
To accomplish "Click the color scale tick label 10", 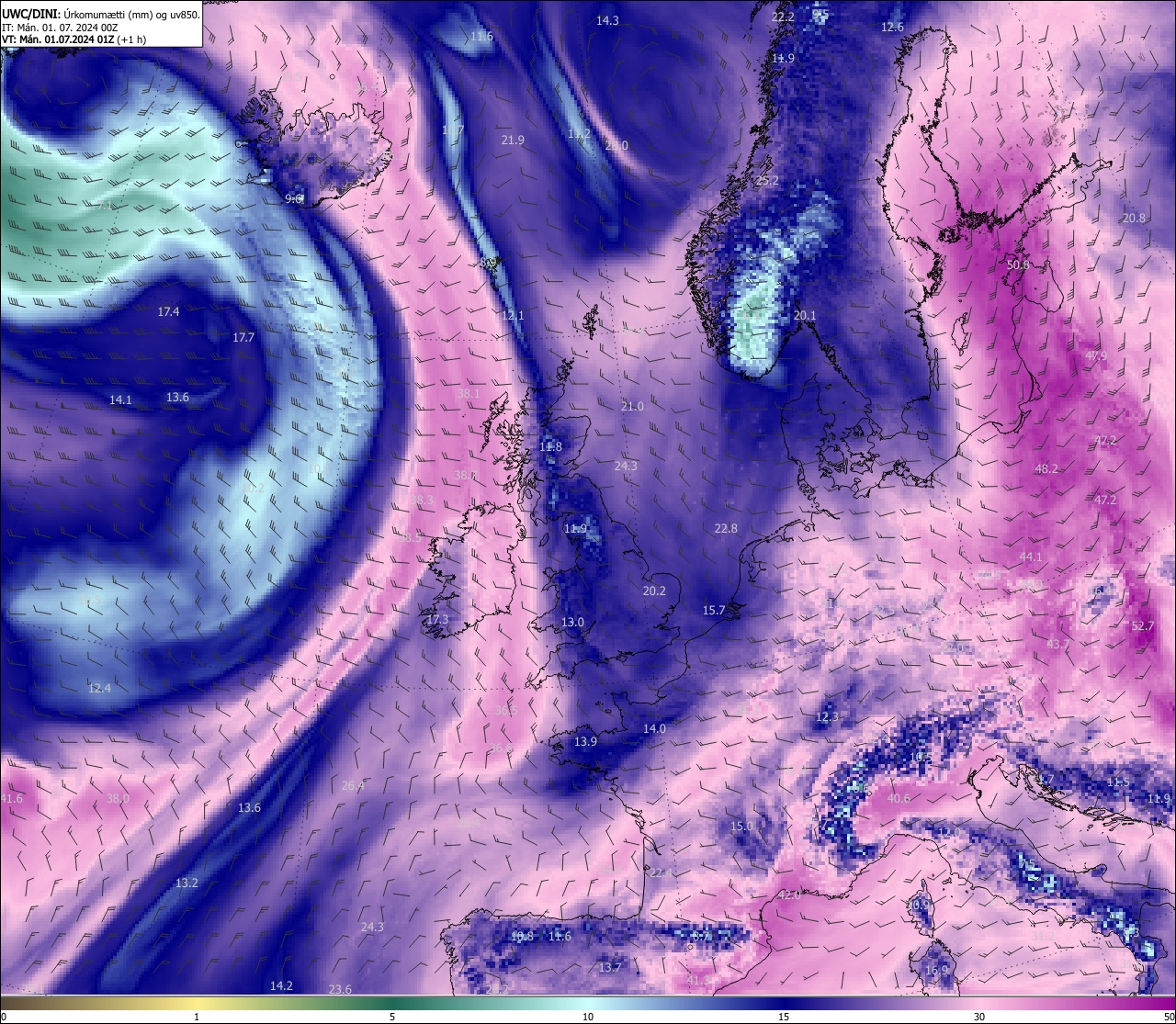I will pyautogui.click(x=588, y=1017).
